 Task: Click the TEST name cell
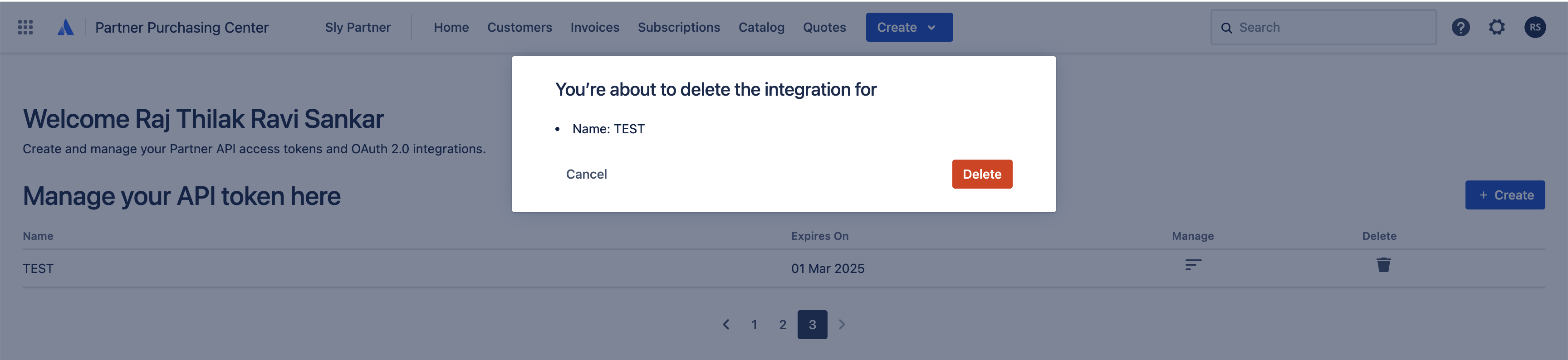click(x=39, y=268)
